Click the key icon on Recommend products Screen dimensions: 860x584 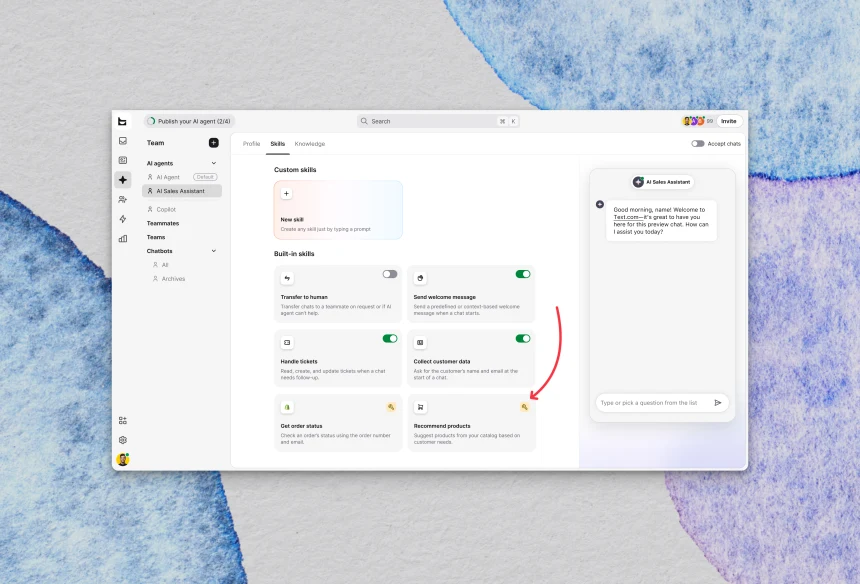(x=524, y=407)
